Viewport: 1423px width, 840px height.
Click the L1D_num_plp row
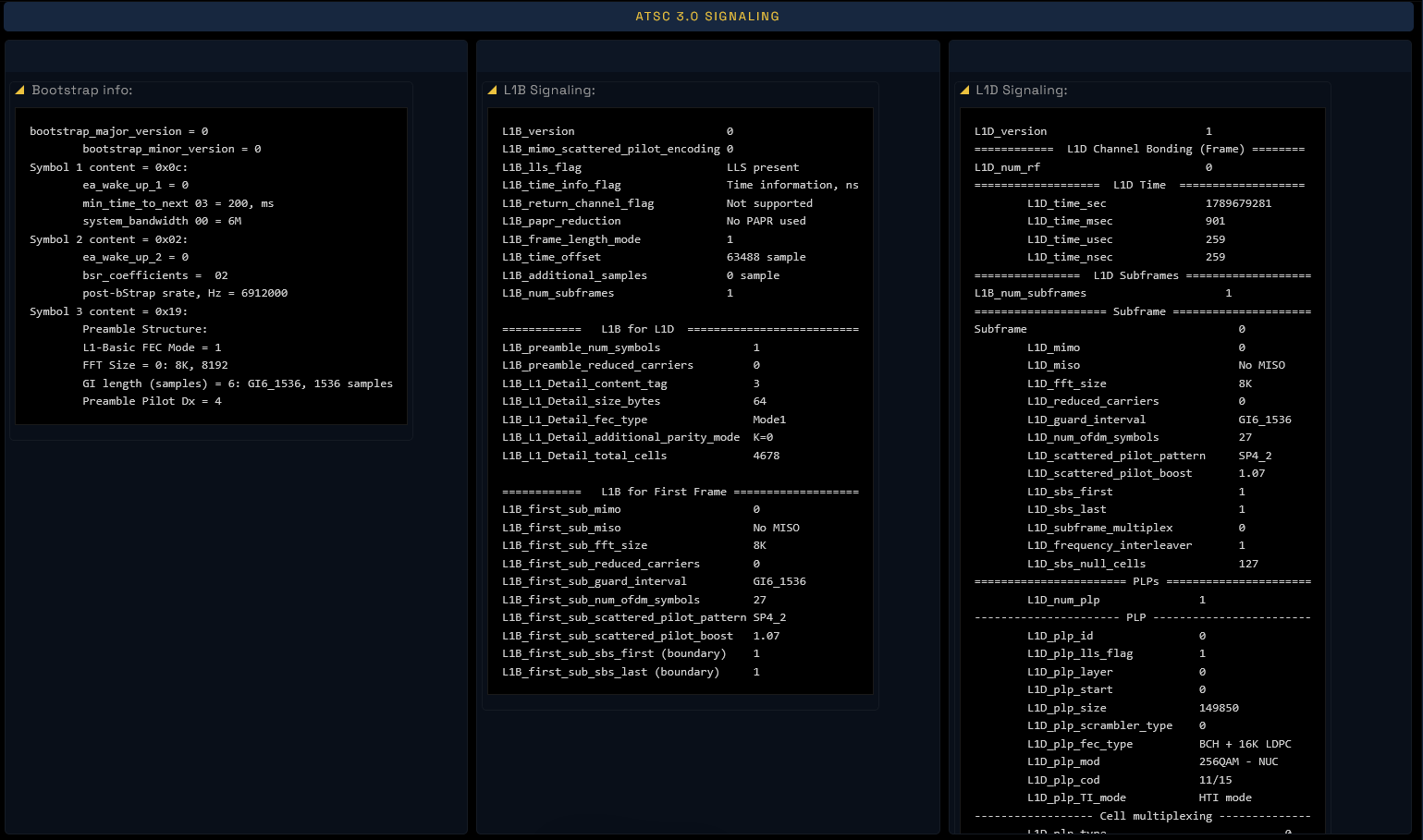coord(1117,600)
